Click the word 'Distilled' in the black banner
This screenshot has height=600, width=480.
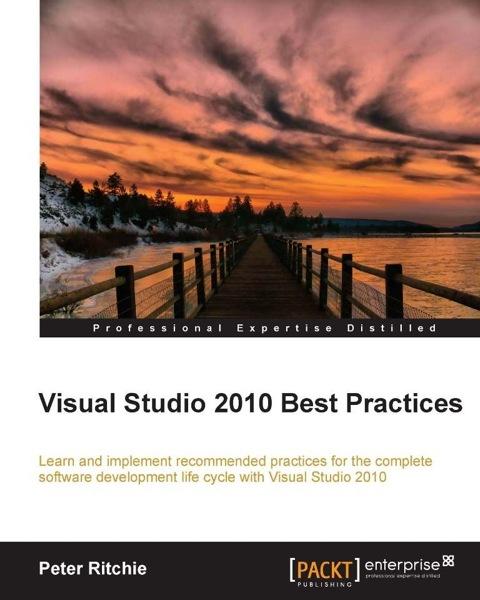point(392,328)
